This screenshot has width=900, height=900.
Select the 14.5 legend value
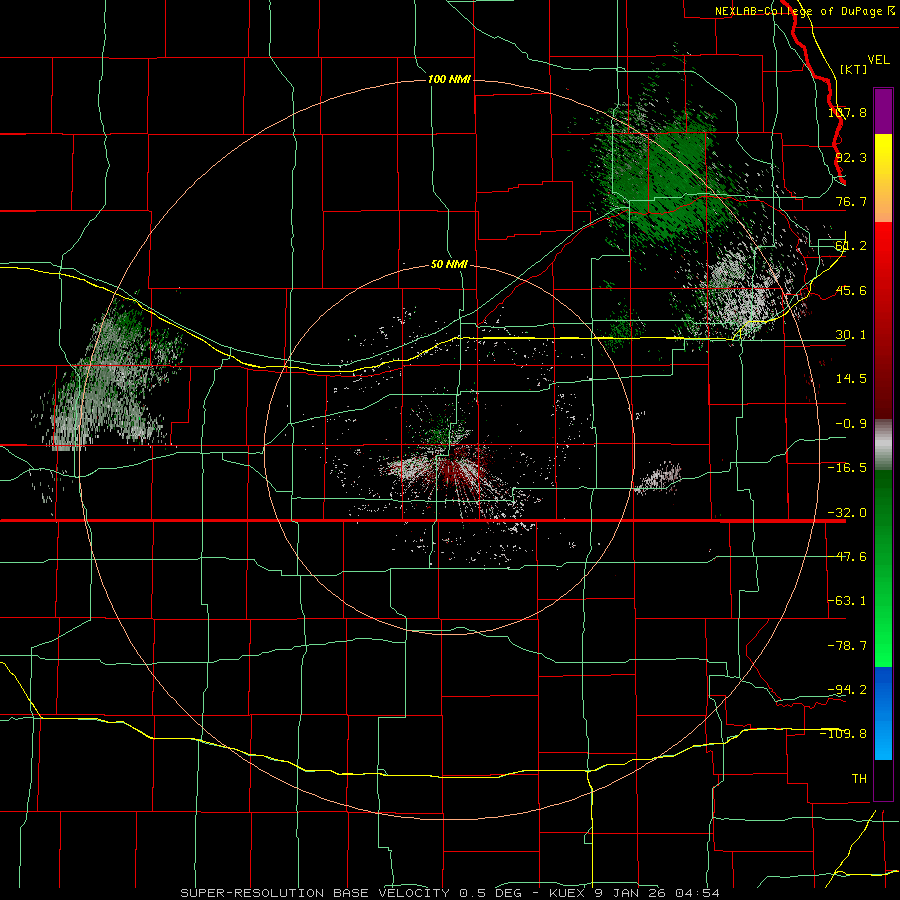(x=851, y=379)
